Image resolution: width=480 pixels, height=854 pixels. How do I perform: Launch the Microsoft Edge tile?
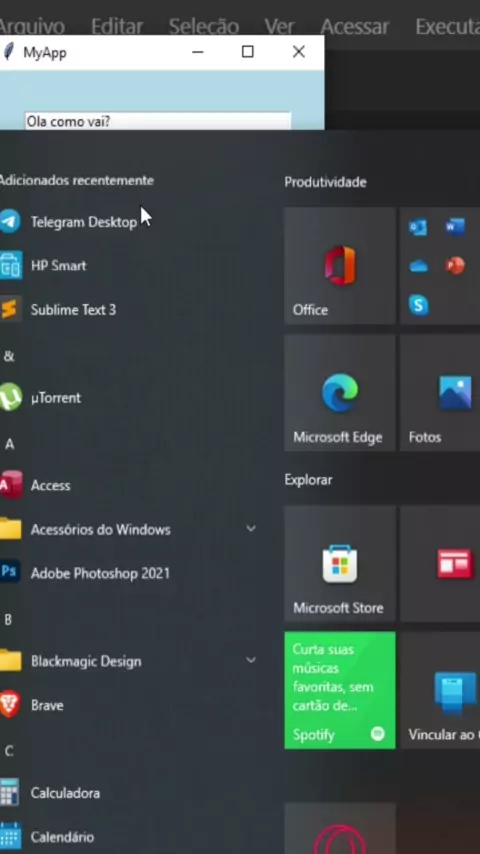[x=339, y=393]
